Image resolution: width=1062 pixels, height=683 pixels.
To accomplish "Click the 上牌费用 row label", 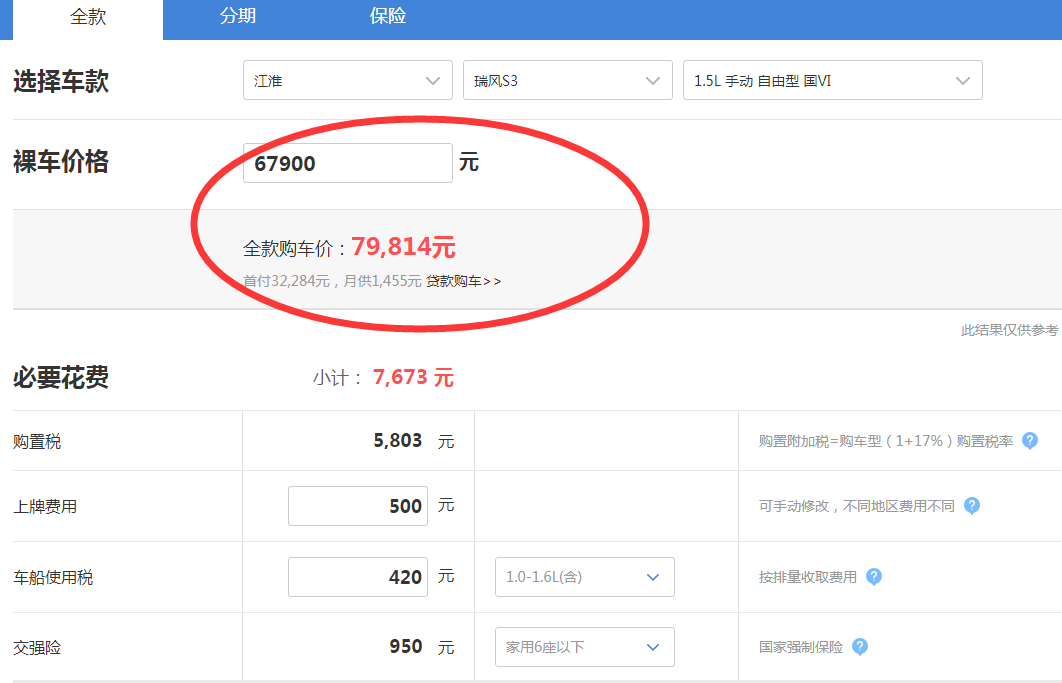I will (x=45, y=507).
